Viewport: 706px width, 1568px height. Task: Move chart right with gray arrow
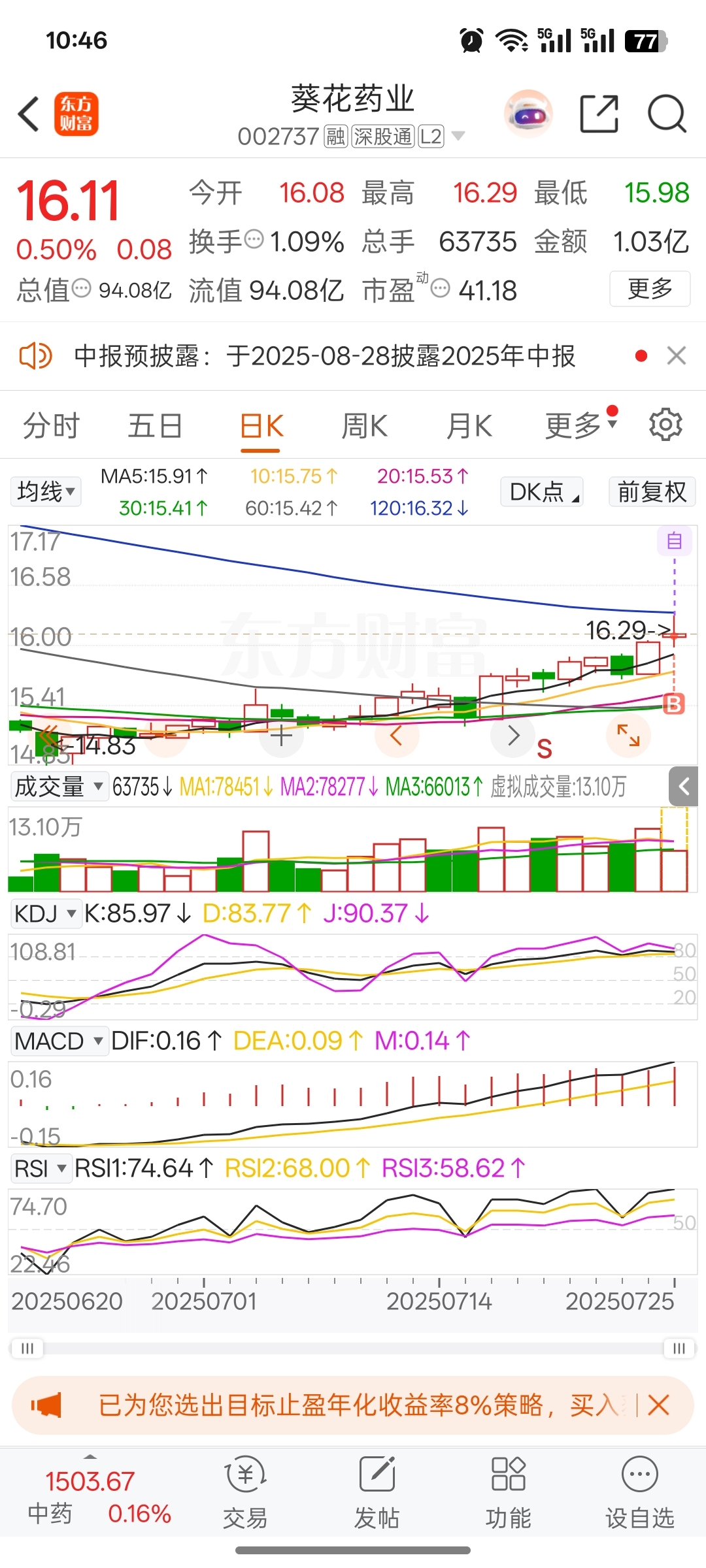[513, 736]
